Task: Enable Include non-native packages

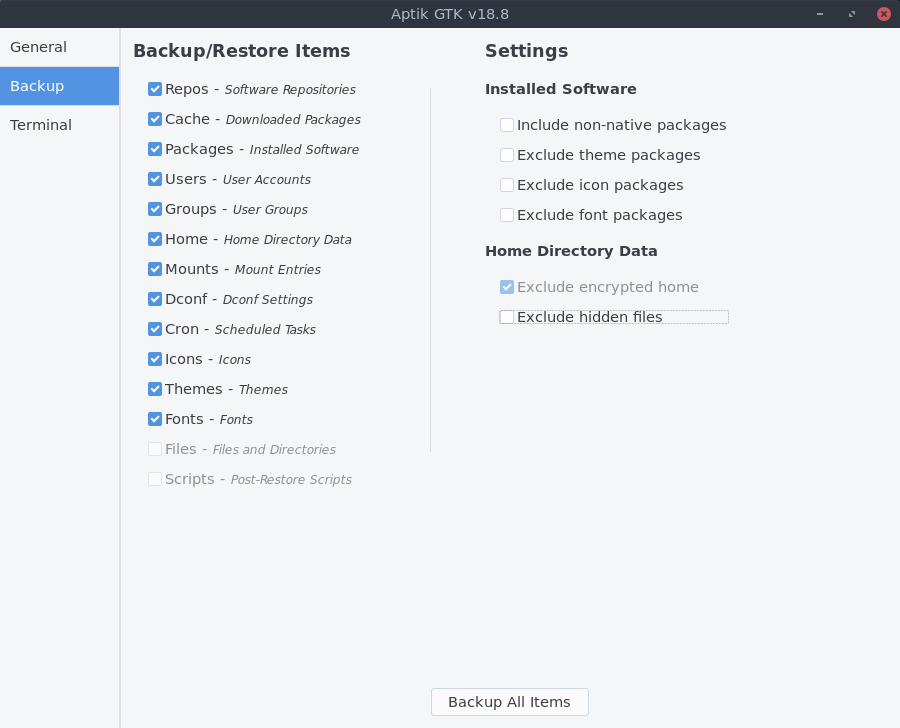Action: (x=507, y=125)
